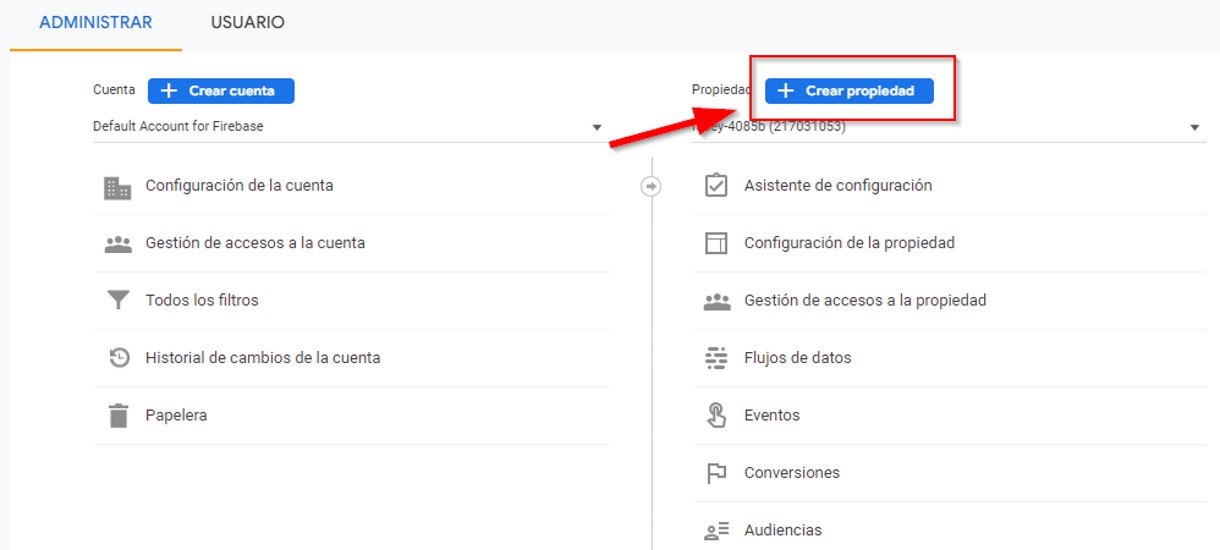Open Gestión de accesos a la propiedad
Screen dimensions: 1220x550
pyautogui.click(x=865, y=300)
